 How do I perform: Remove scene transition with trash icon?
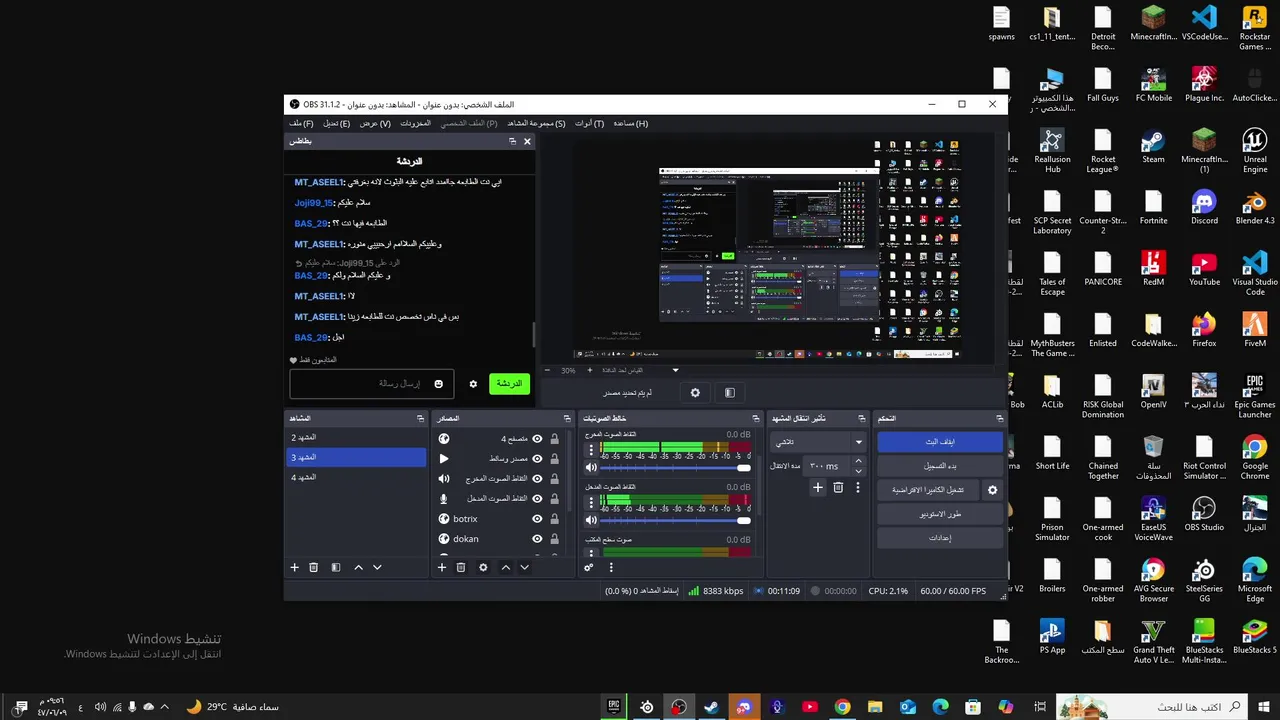click(x=838, y=487)
